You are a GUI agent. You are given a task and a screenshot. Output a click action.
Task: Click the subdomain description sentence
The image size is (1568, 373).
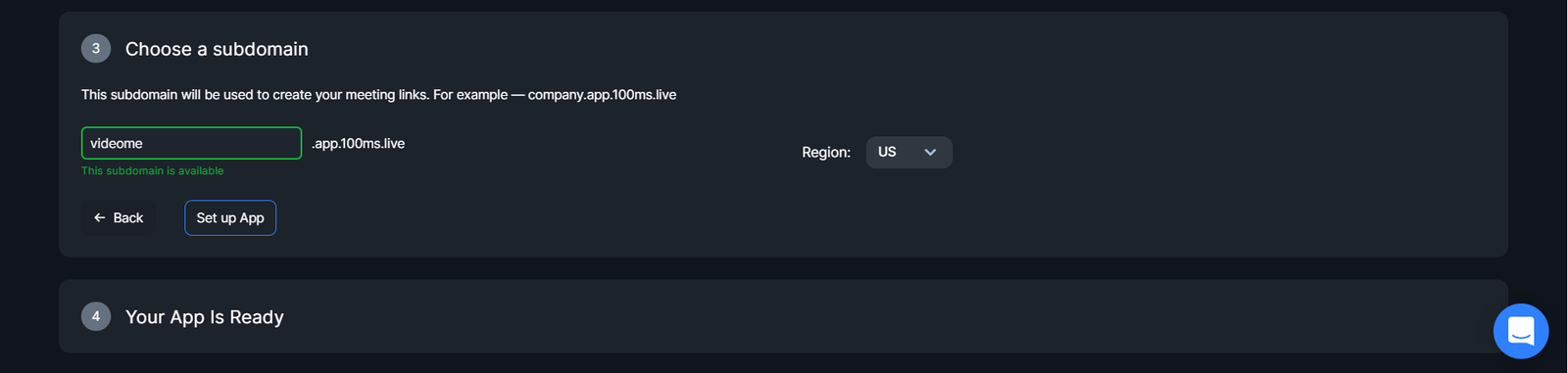(x=378, y=95)
